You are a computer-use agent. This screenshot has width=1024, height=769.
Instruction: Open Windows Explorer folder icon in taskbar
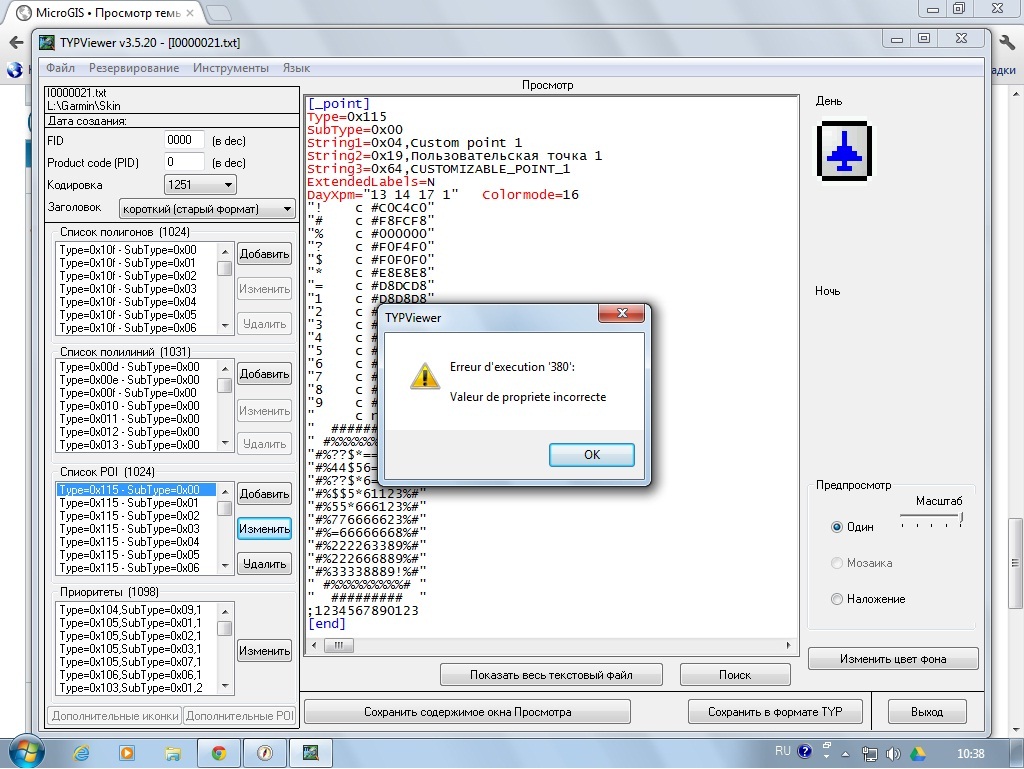pos(173,752)
